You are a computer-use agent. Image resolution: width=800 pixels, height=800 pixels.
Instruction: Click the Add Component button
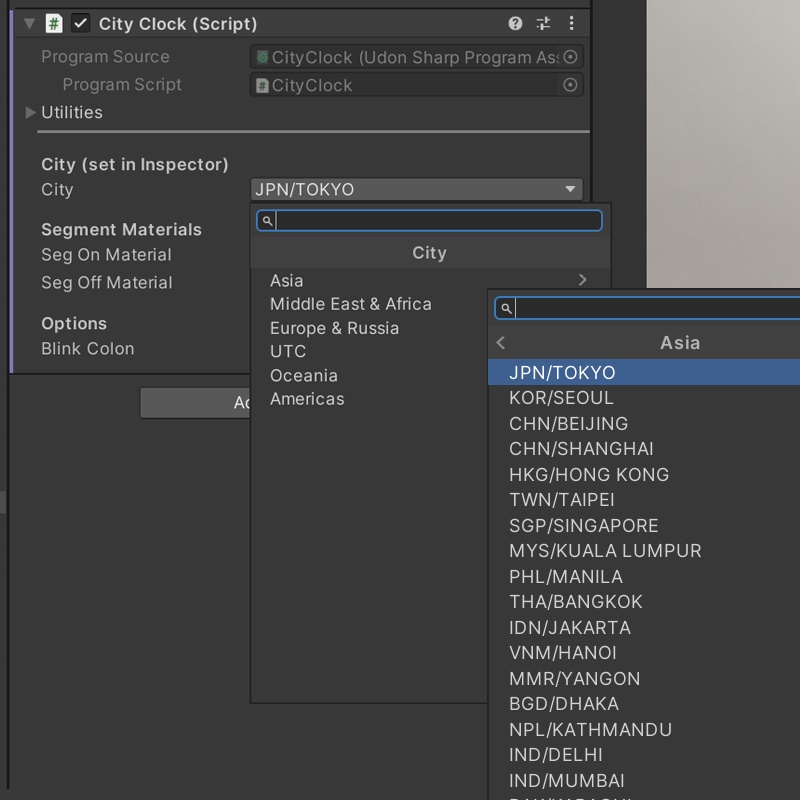195,403
